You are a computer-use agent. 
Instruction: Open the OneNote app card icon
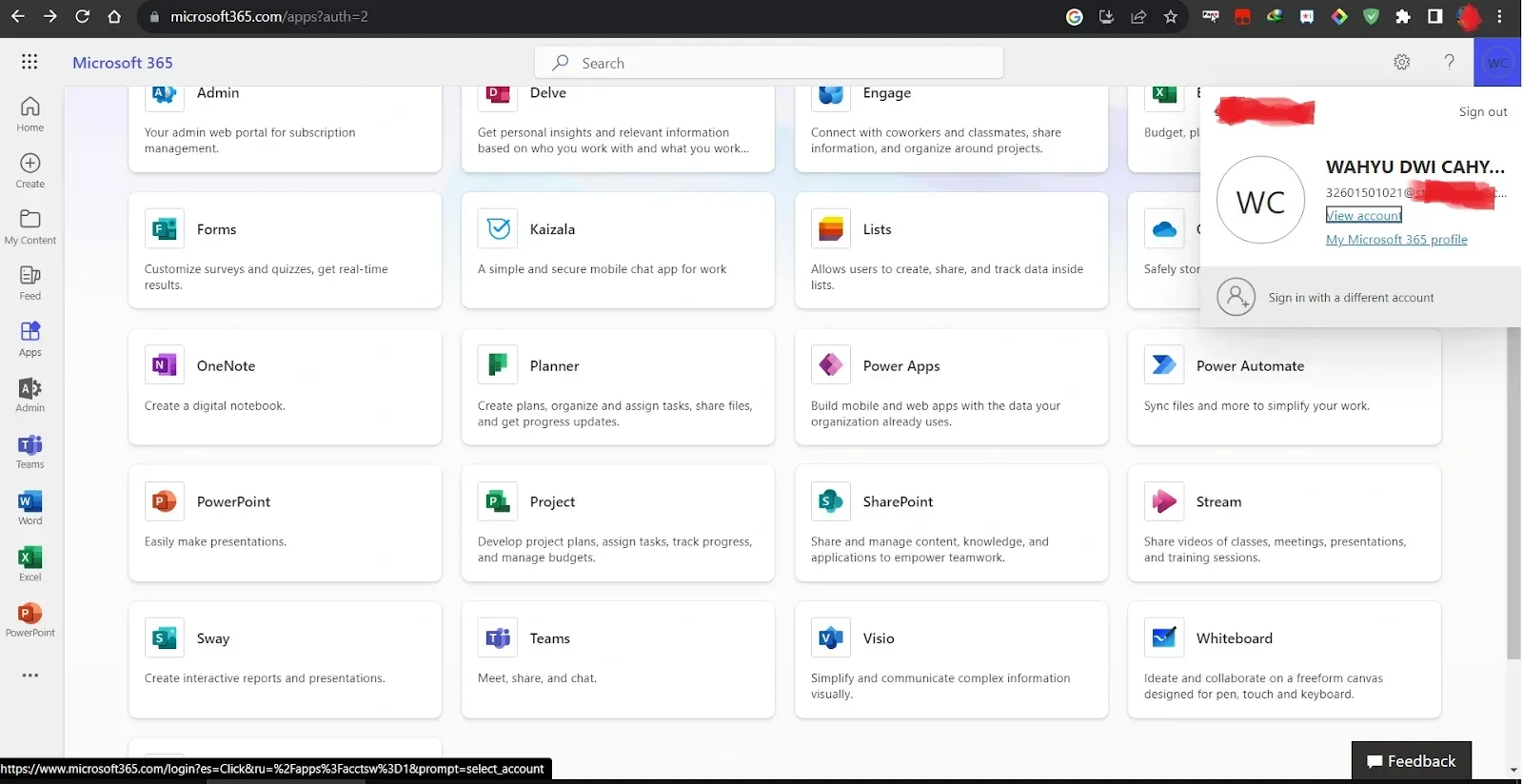(x=165, y=365)
